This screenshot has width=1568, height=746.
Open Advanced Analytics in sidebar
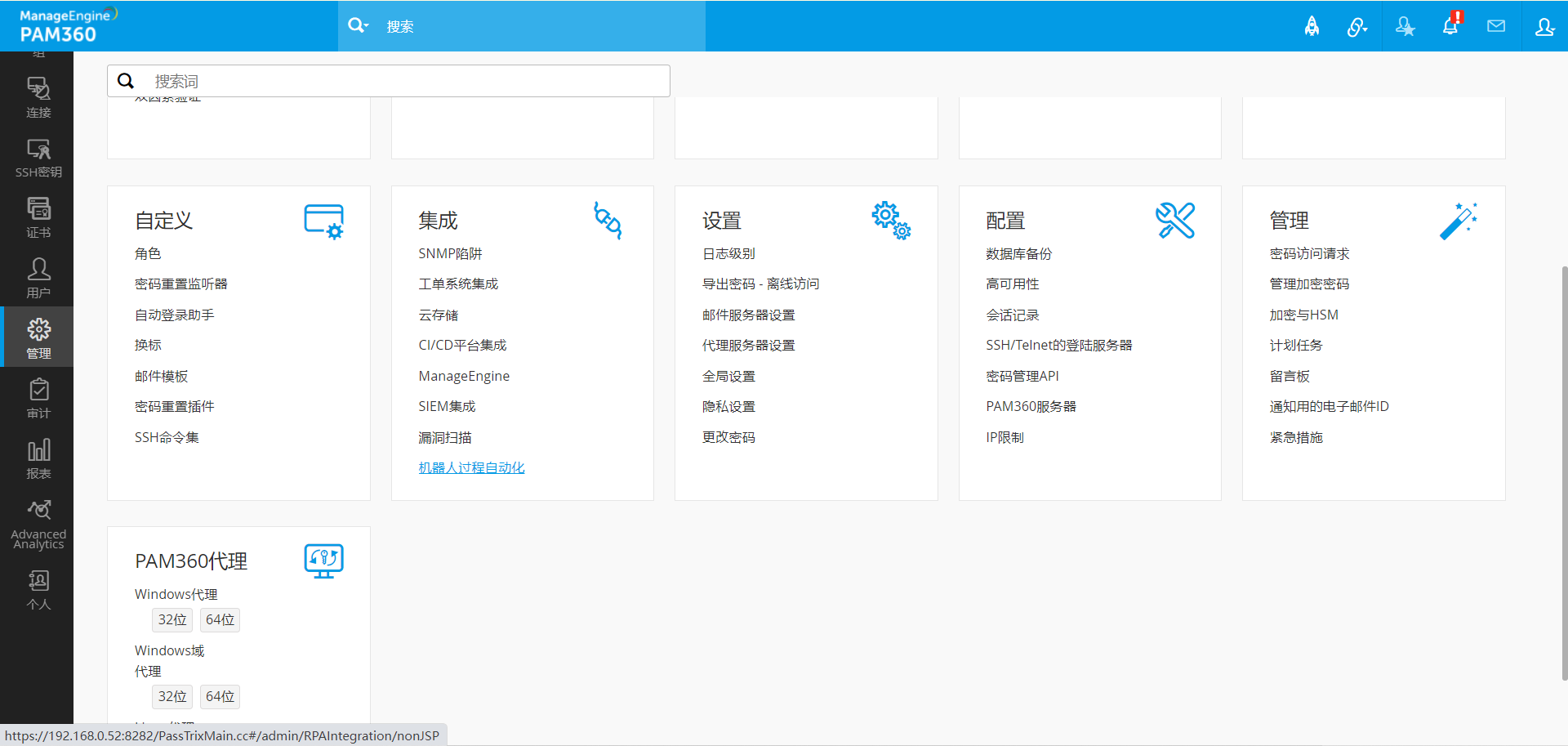click(x=38, y=524)
